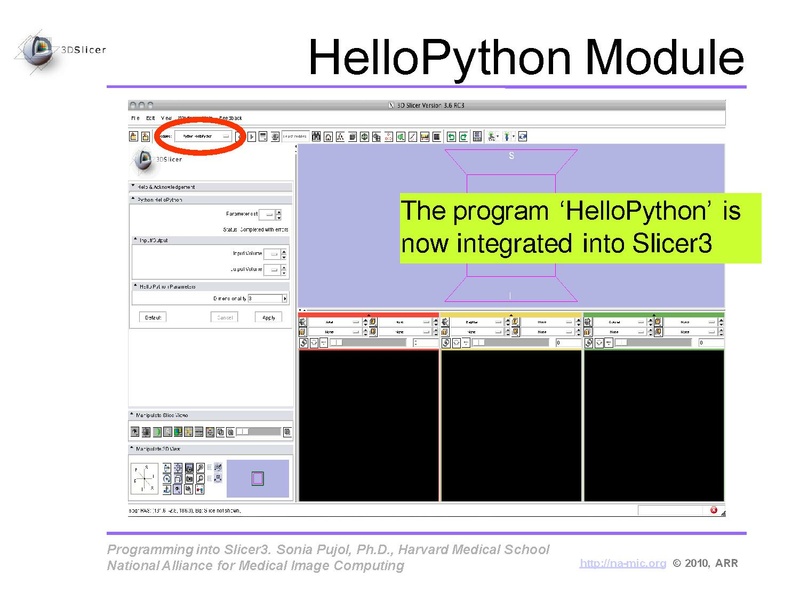Adjust the Manipulate Slice Views opacity slider
Viewport: 800px width, 600px height.
tap(258, 432)
